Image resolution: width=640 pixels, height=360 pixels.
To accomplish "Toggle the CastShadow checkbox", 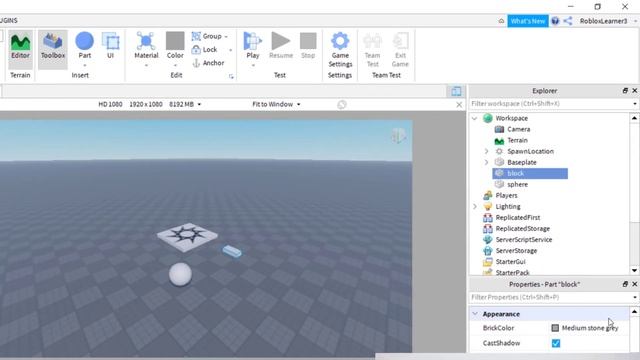I will 556,343.
